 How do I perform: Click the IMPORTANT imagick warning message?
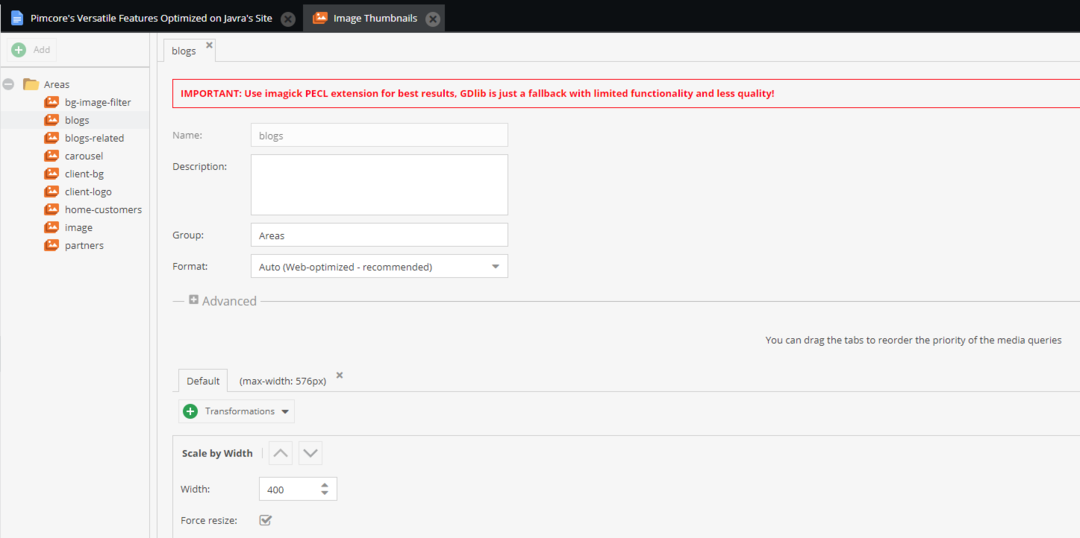[x=477, y=93]
